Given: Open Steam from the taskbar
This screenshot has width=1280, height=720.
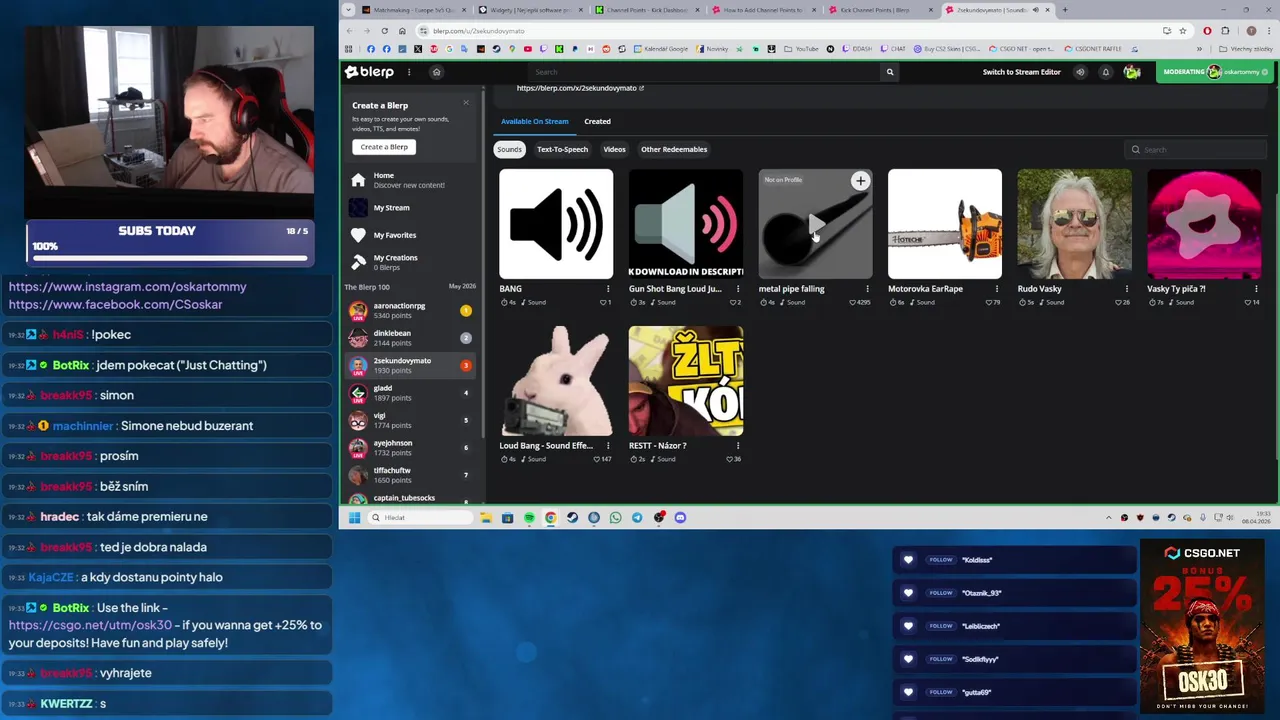Looking at the screenshot, I should (572, 518).
